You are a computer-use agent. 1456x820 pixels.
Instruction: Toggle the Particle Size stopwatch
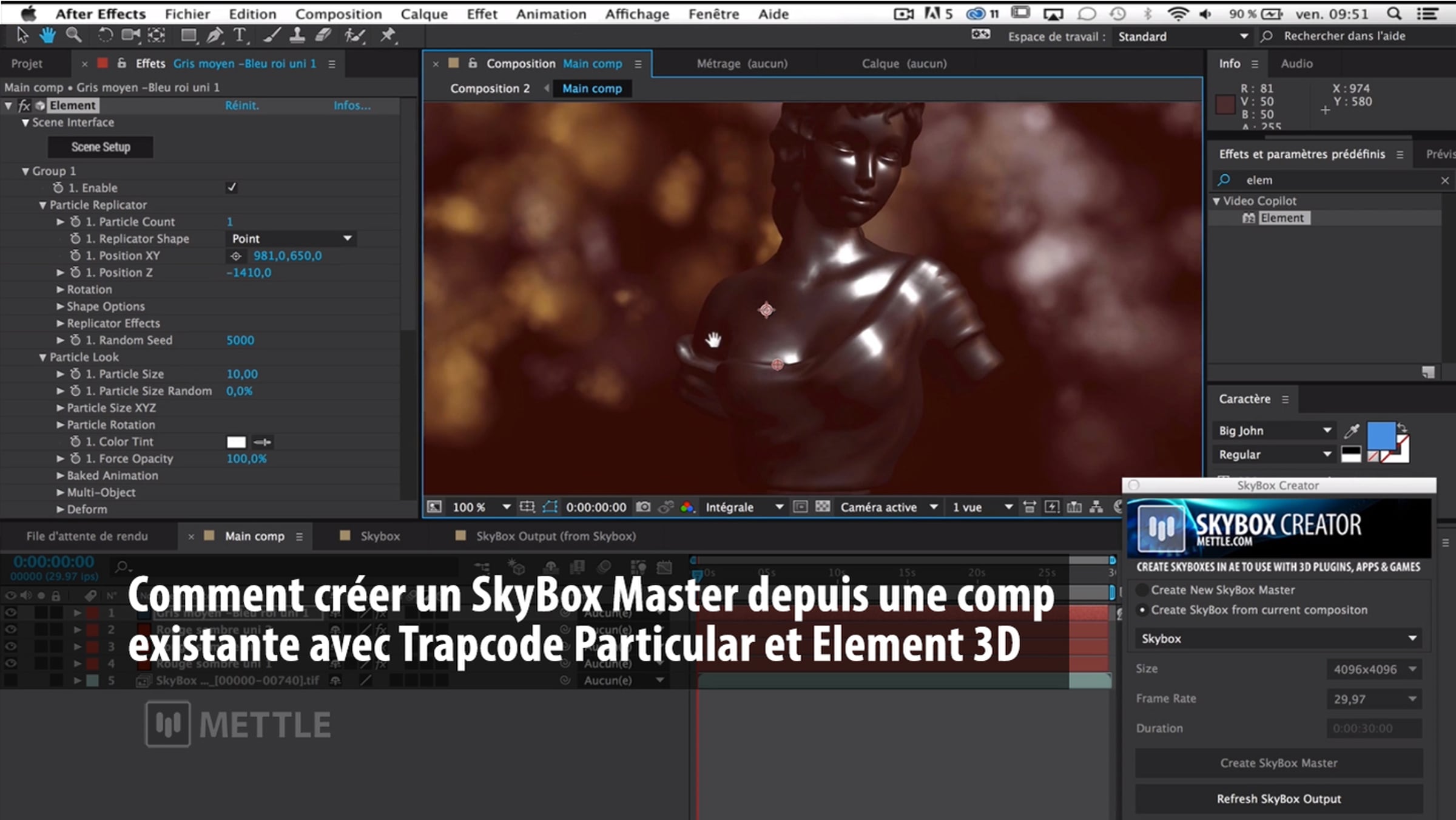pyautogui.click(x=75, y=374)
